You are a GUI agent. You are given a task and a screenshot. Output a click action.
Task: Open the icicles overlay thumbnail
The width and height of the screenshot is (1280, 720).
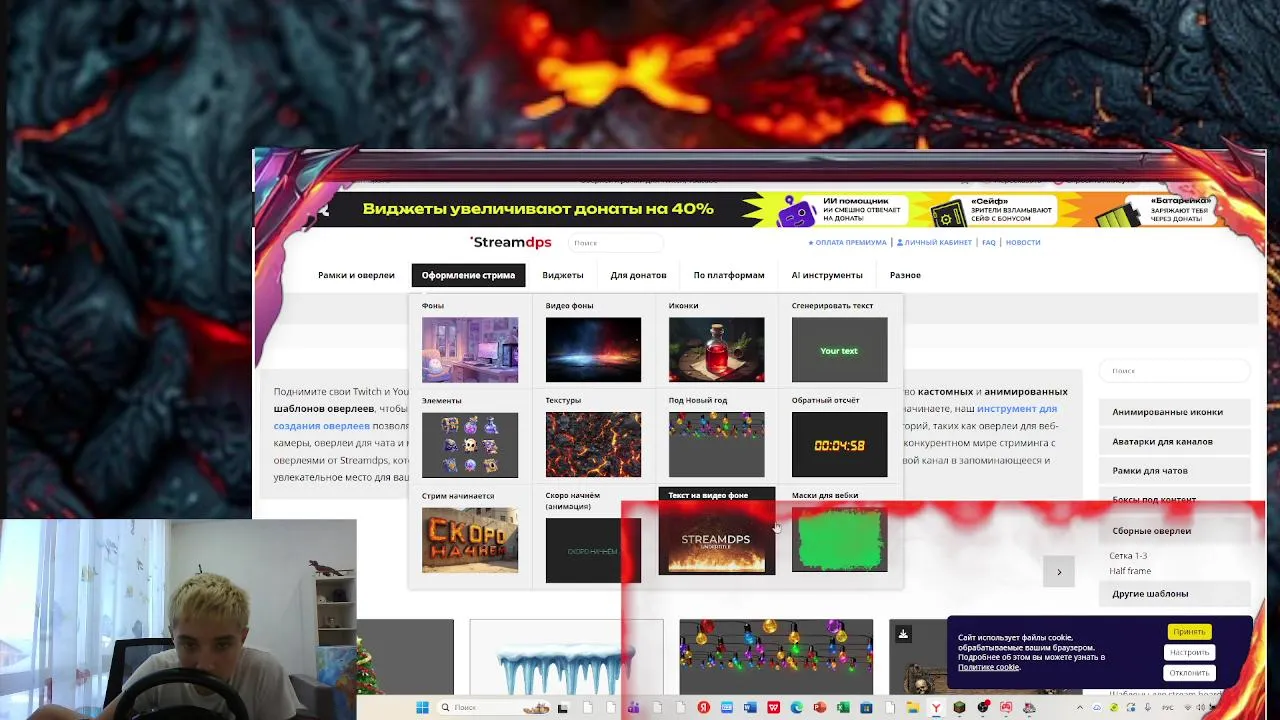[x=566, y=657]
